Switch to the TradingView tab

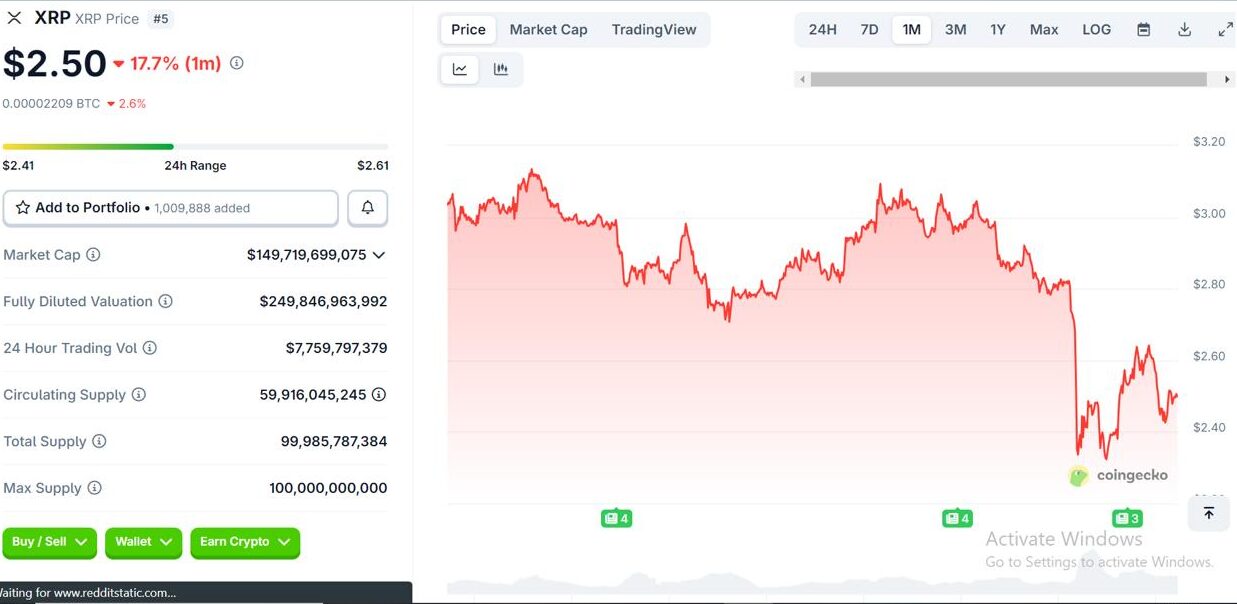tap(654, 30)
